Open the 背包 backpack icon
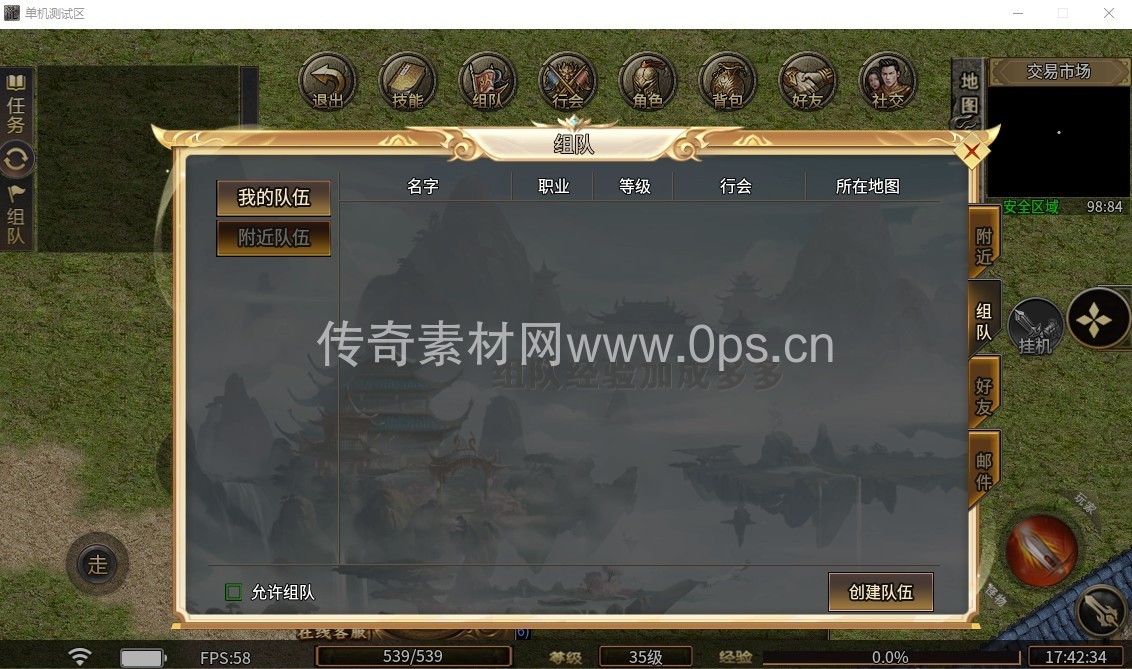This screenshot has height=669, width=1132. pyautogui.click(x=728, y=82)
